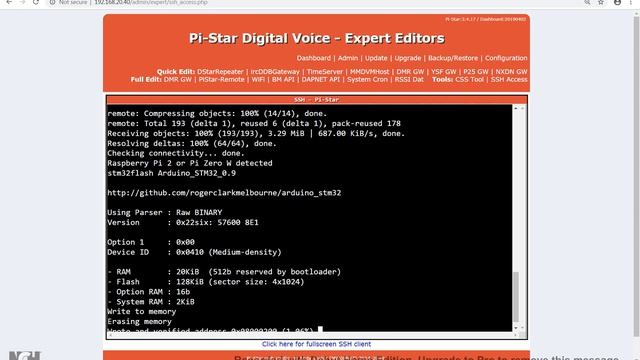Bookmark this page with the star icon
Image resolution: width=640 pixels, height=360 pixels.
601,2
